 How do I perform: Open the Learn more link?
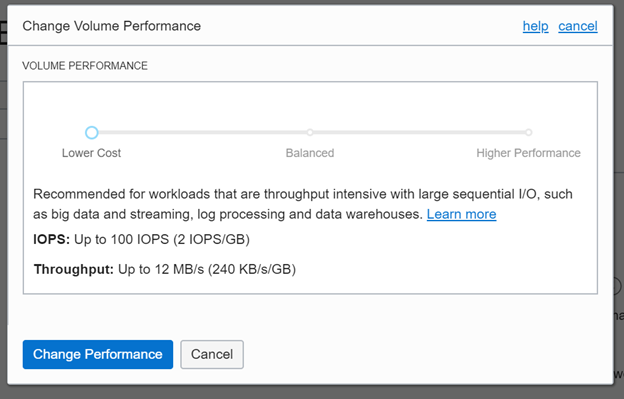coord(461,214)
